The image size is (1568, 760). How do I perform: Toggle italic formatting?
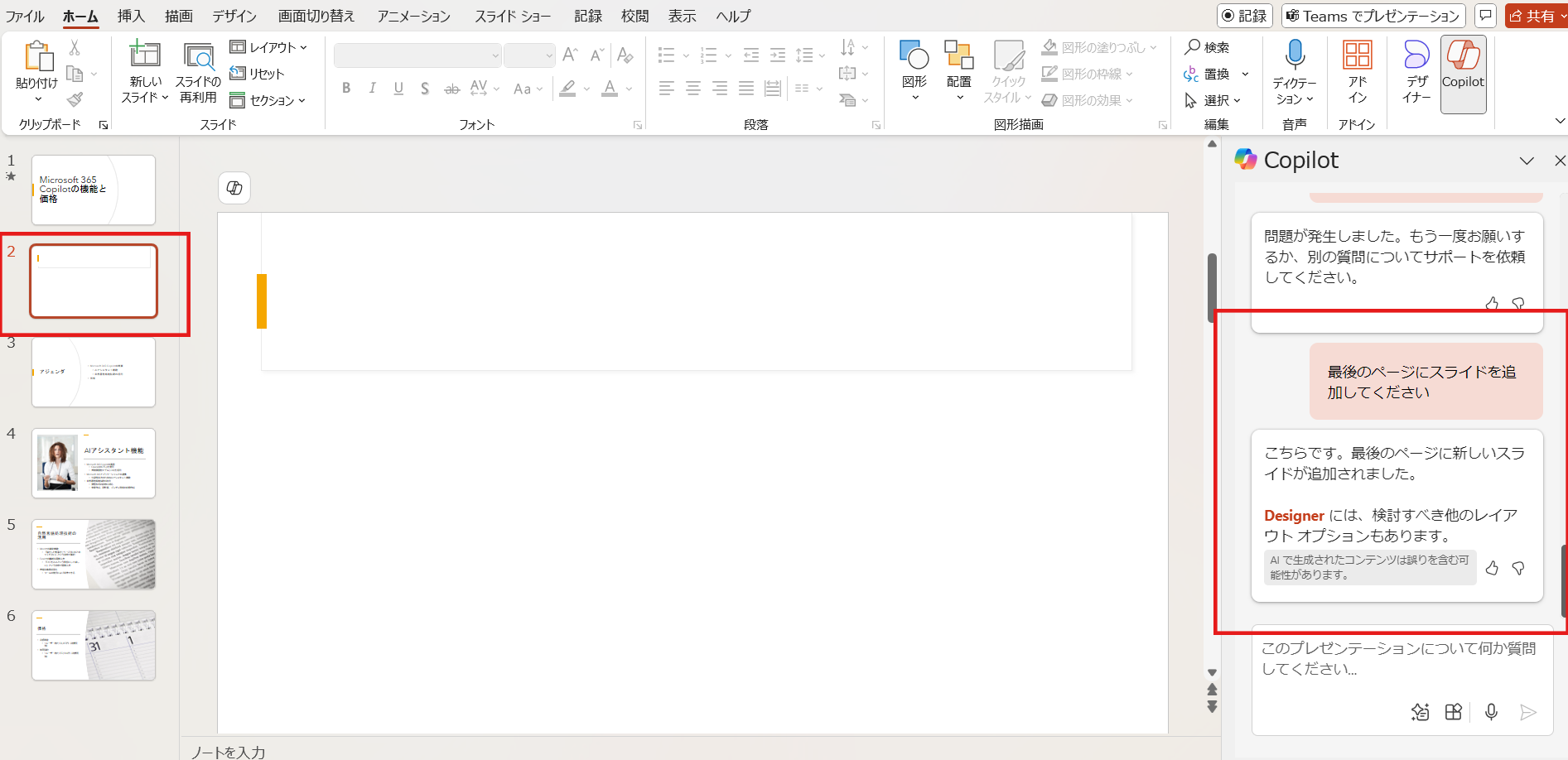pyautogui.click(x=373, y=88)
